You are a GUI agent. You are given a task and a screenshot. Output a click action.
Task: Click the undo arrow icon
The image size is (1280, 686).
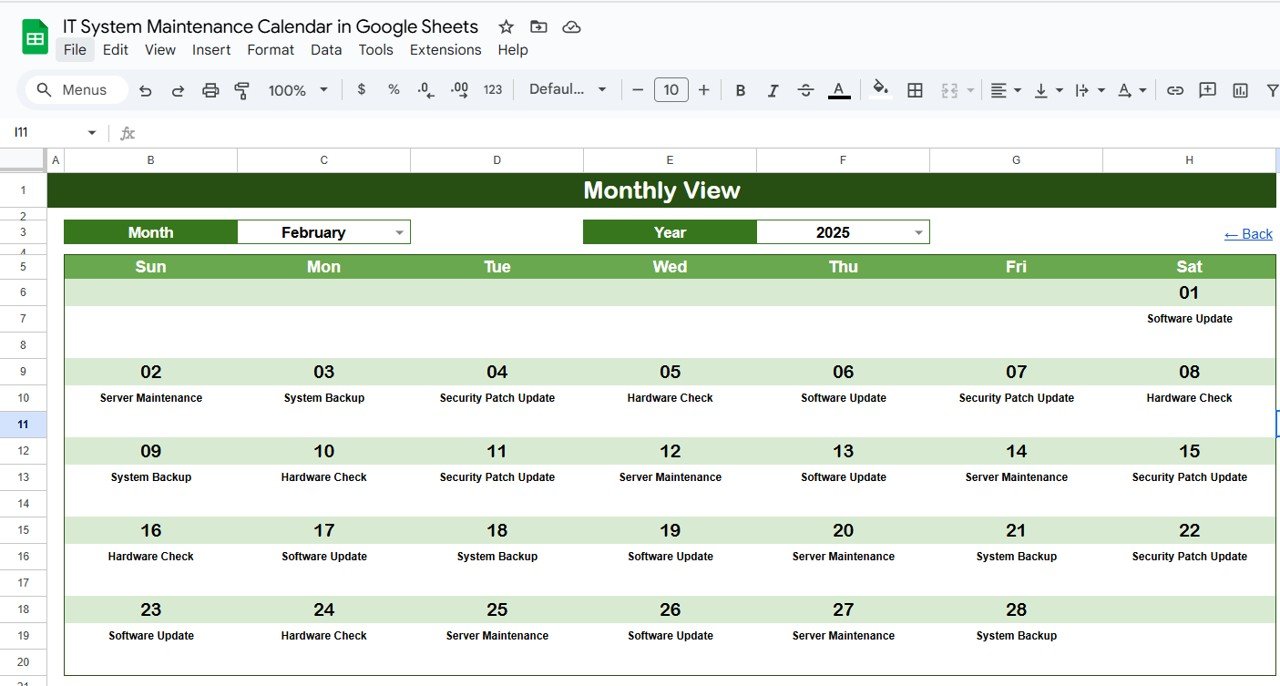coord(145,90)
